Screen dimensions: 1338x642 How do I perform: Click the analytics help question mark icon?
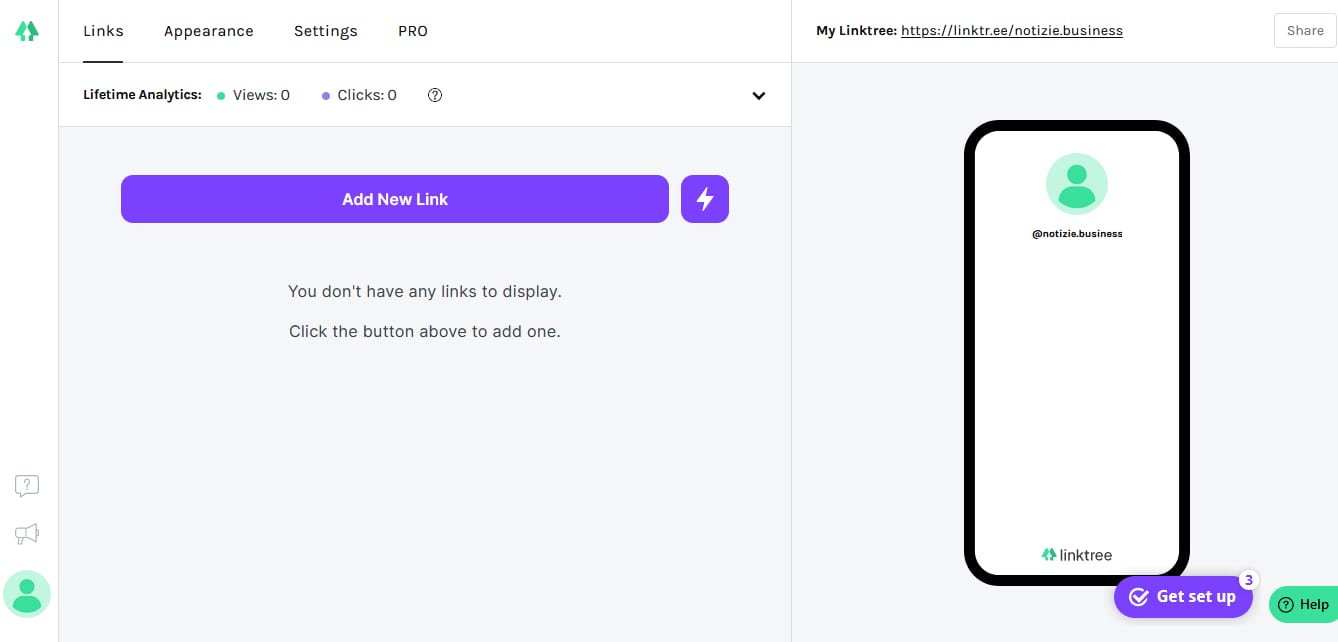tap(435, 95)
